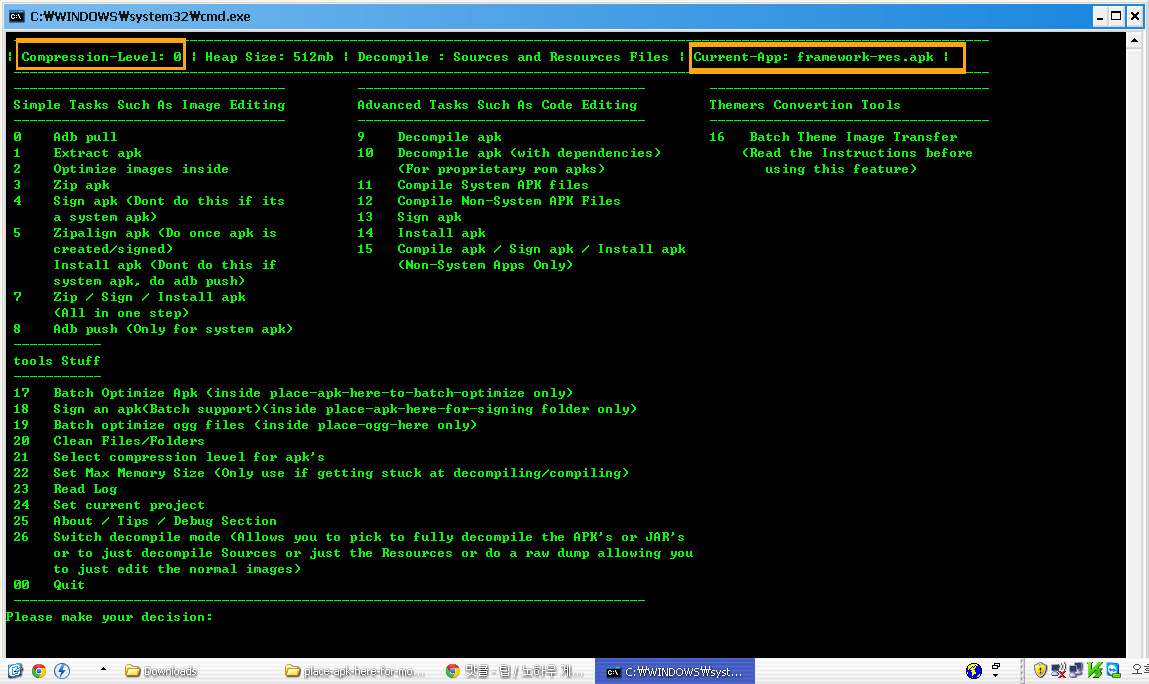Click the blue lightning Quick Launch icon
Screen dimensions: 1149x684
[62, 671]
